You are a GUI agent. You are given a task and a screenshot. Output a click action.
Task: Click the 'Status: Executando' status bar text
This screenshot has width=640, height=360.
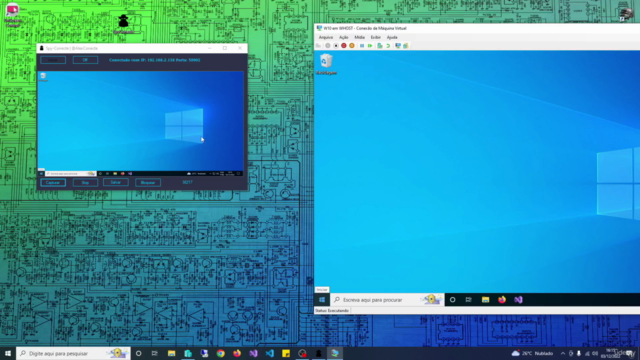click(332, 311)
